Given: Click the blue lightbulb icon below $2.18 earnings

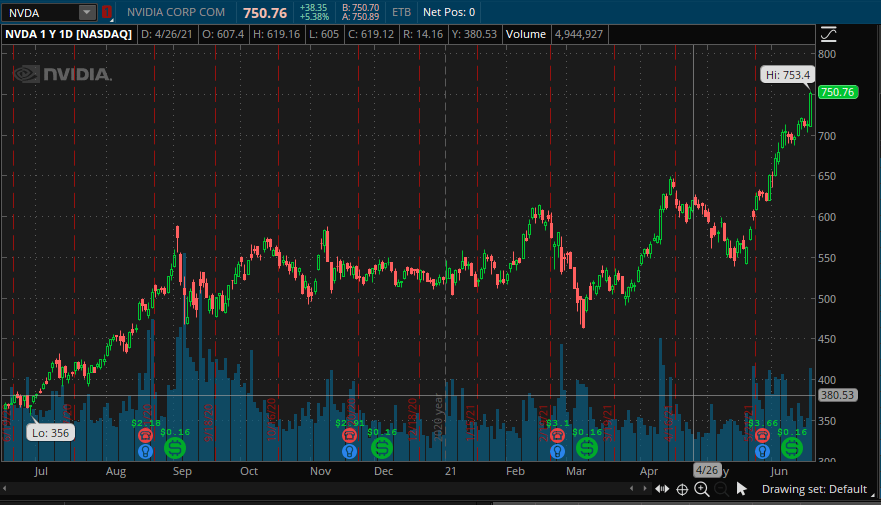Looking at the screenshot, I should 146,451.
